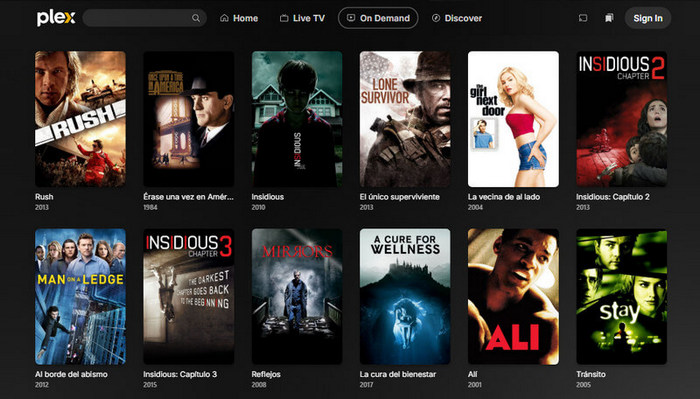700x399 pixels.
Task: Open the Insidious Chapter 2 poster
Action: point(622,119)
